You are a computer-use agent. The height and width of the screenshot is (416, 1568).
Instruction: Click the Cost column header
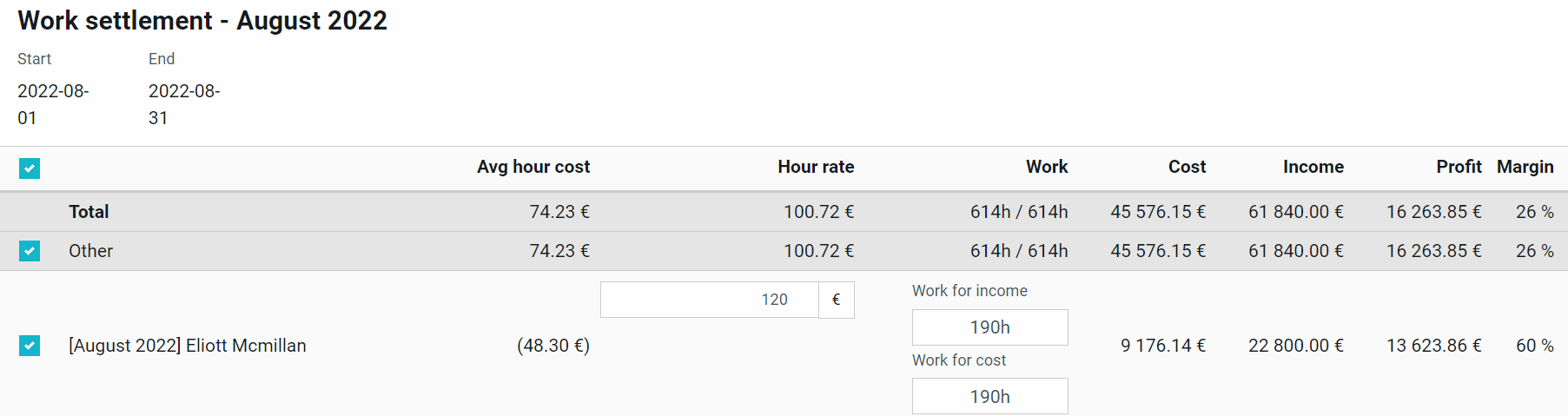click(x=1187, y=167)
